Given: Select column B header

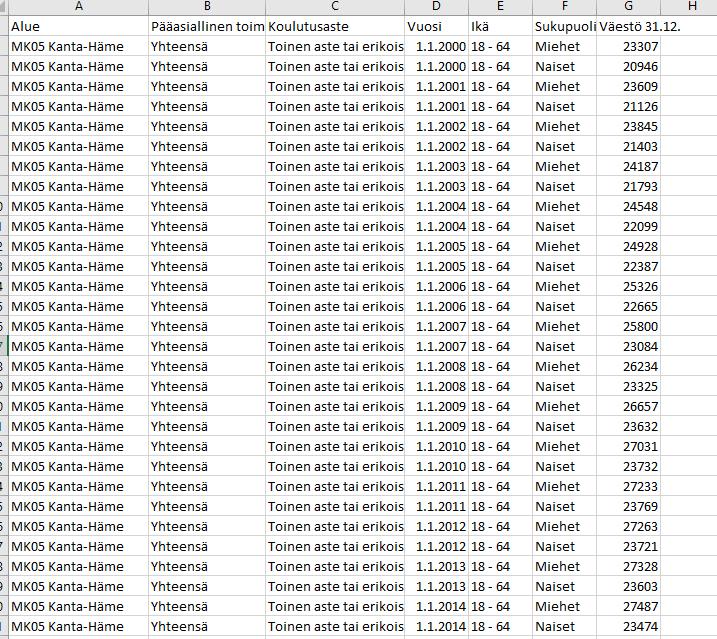Looking at the screenshot, I should point(207,6).
